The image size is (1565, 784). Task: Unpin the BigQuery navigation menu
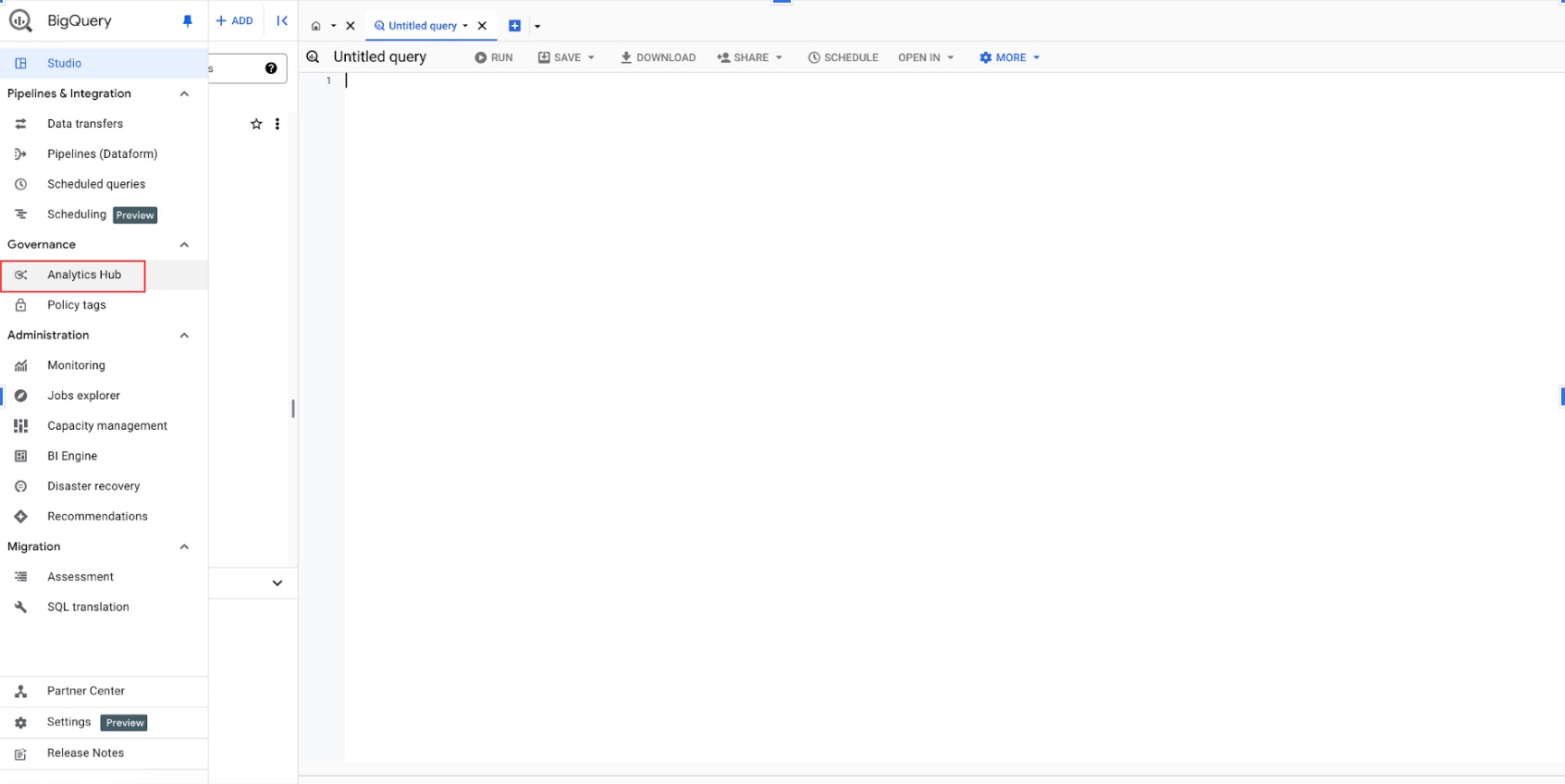188,21
